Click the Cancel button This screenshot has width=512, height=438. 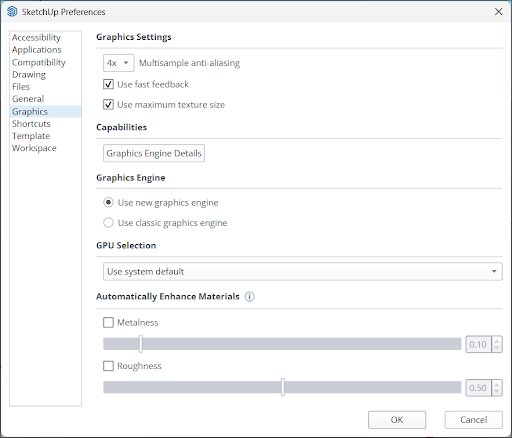tap(473, 420)
